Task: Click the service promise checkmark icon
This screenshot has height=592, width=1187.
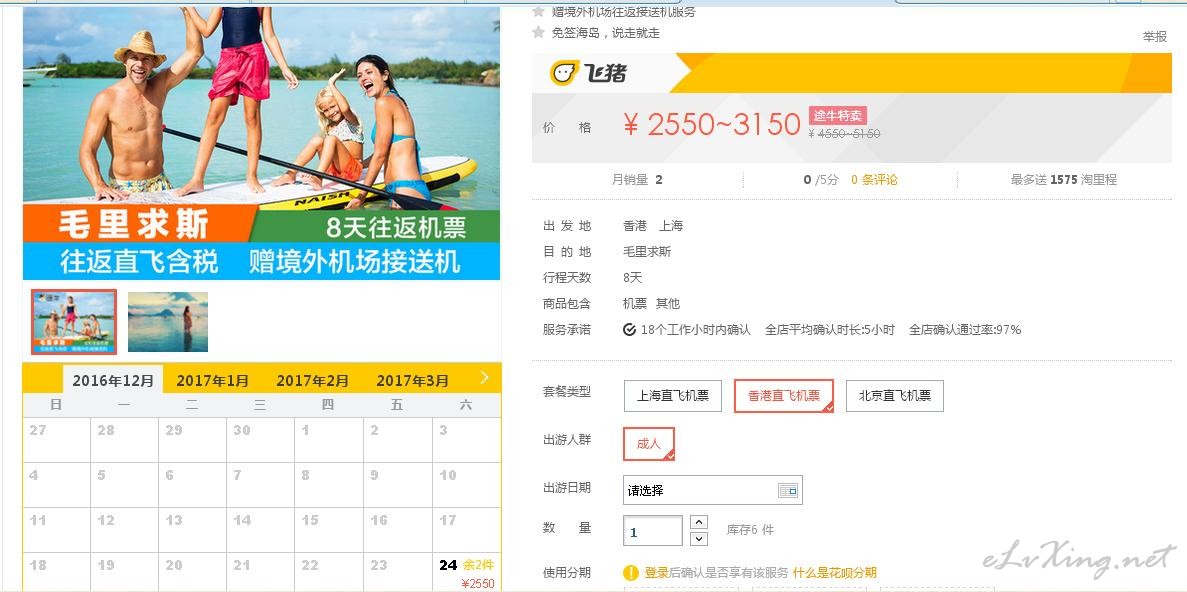Action: [629, 329]
